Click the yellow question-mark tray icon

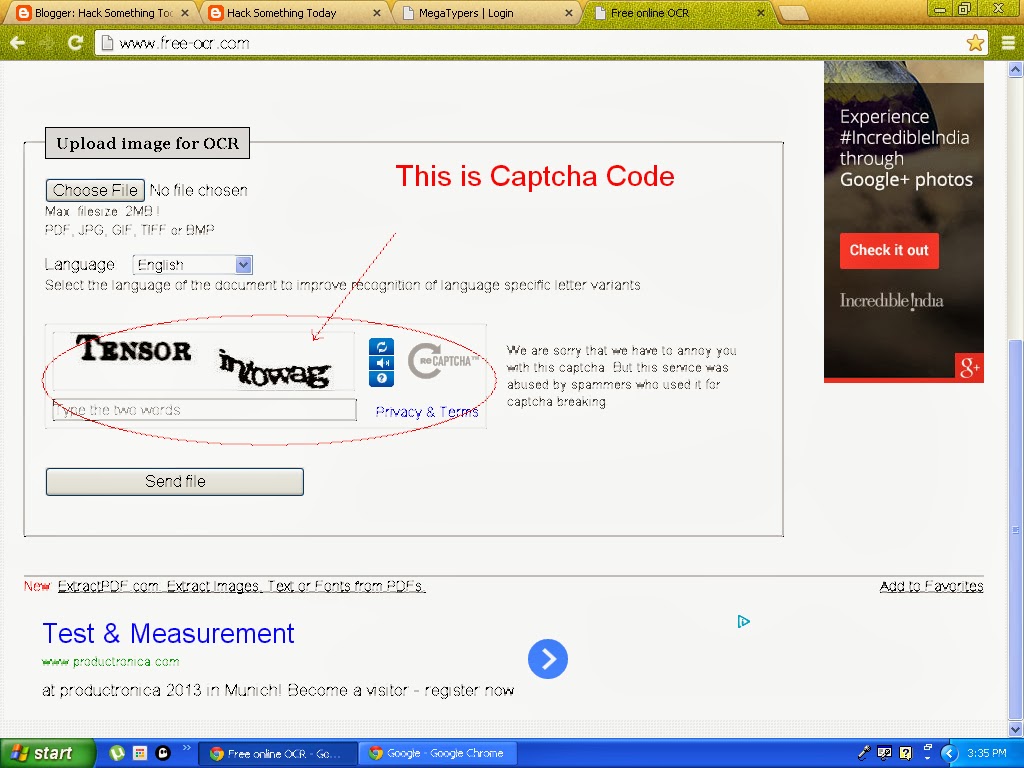[905, 753]
